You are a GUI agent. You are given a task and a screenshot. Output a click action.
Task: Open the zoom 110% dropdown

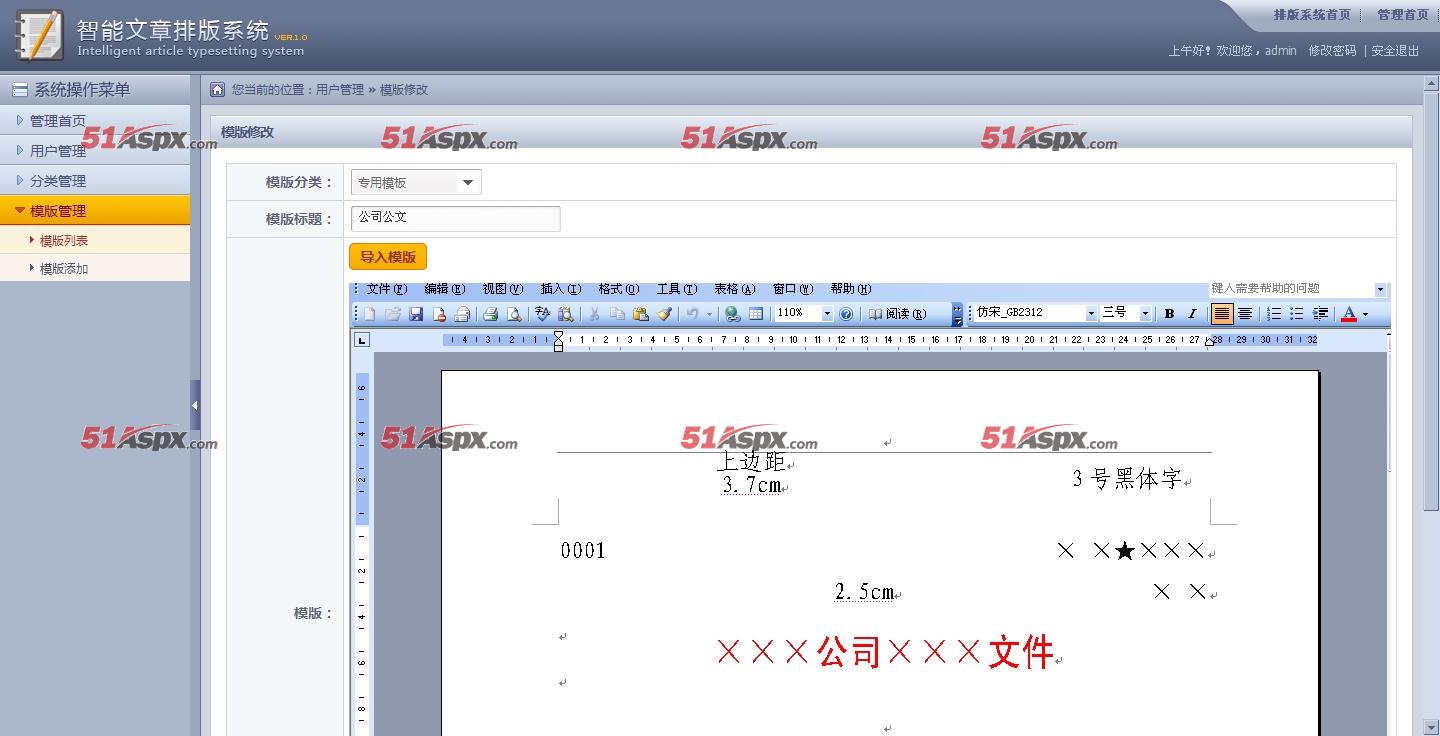pos(827,314)
